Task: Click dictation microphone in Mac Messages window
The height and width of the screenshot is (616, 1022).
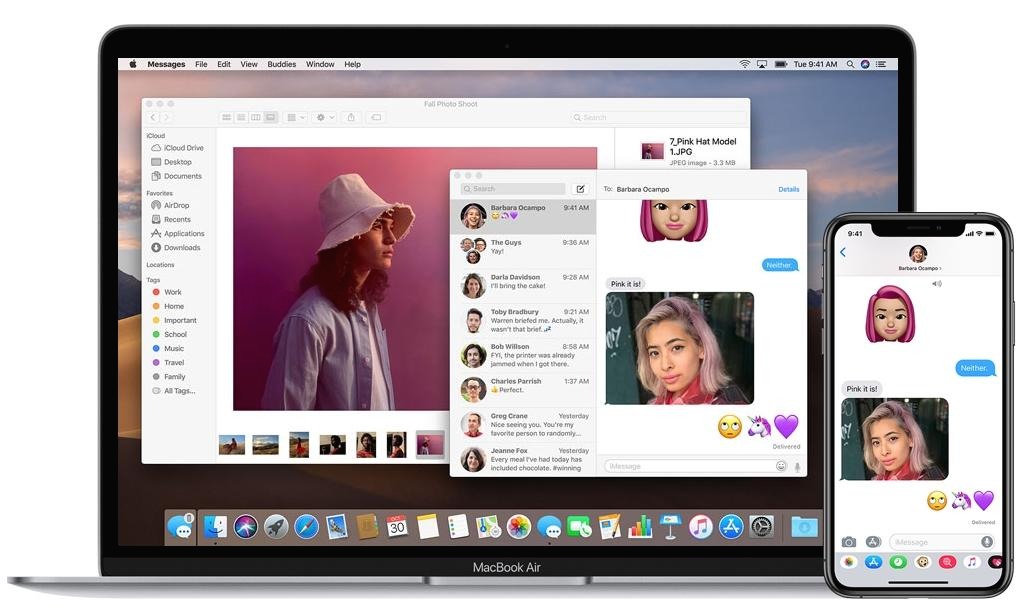Action: click(797, 467)
